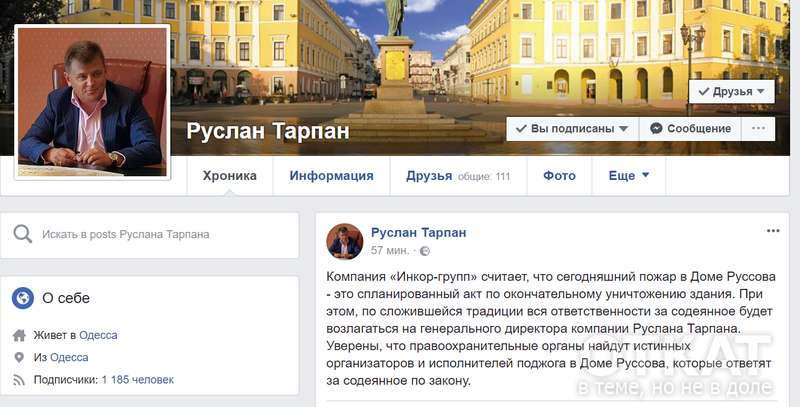Open the 1 185 человек followers link
This screenshot has width=800, height=407.
(138, 380)
